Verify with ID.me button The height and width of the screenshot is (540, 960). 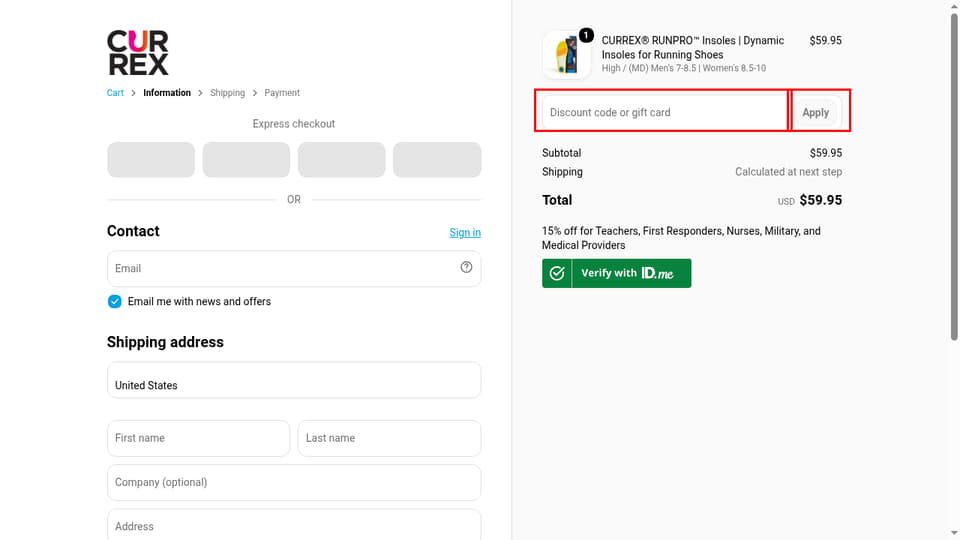[x=617, y=273]
